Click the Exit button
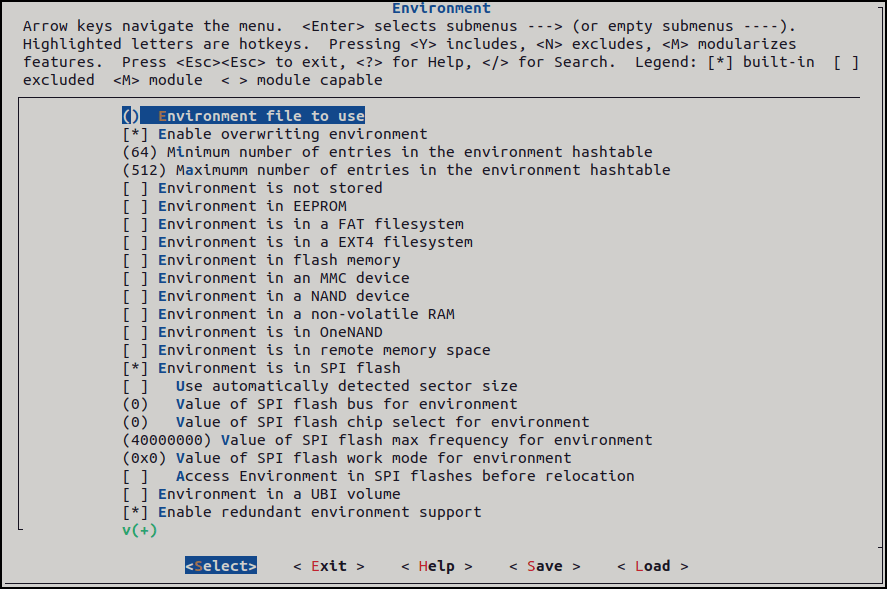The width and height of the screenshot is (887, 589). pyautogui.click(x=329, y=566)
